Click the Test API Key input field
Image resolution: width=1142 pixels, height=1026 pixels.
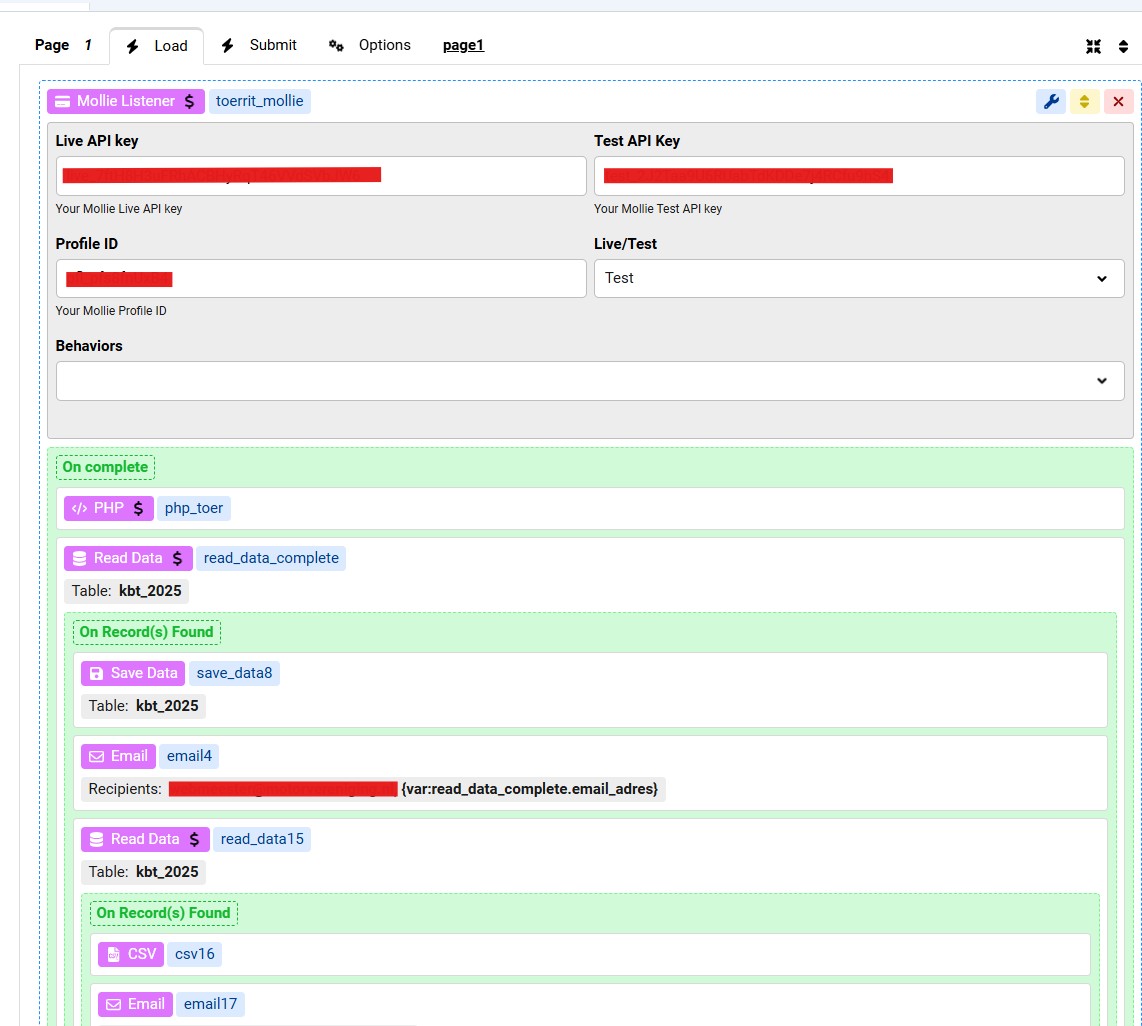858,176
